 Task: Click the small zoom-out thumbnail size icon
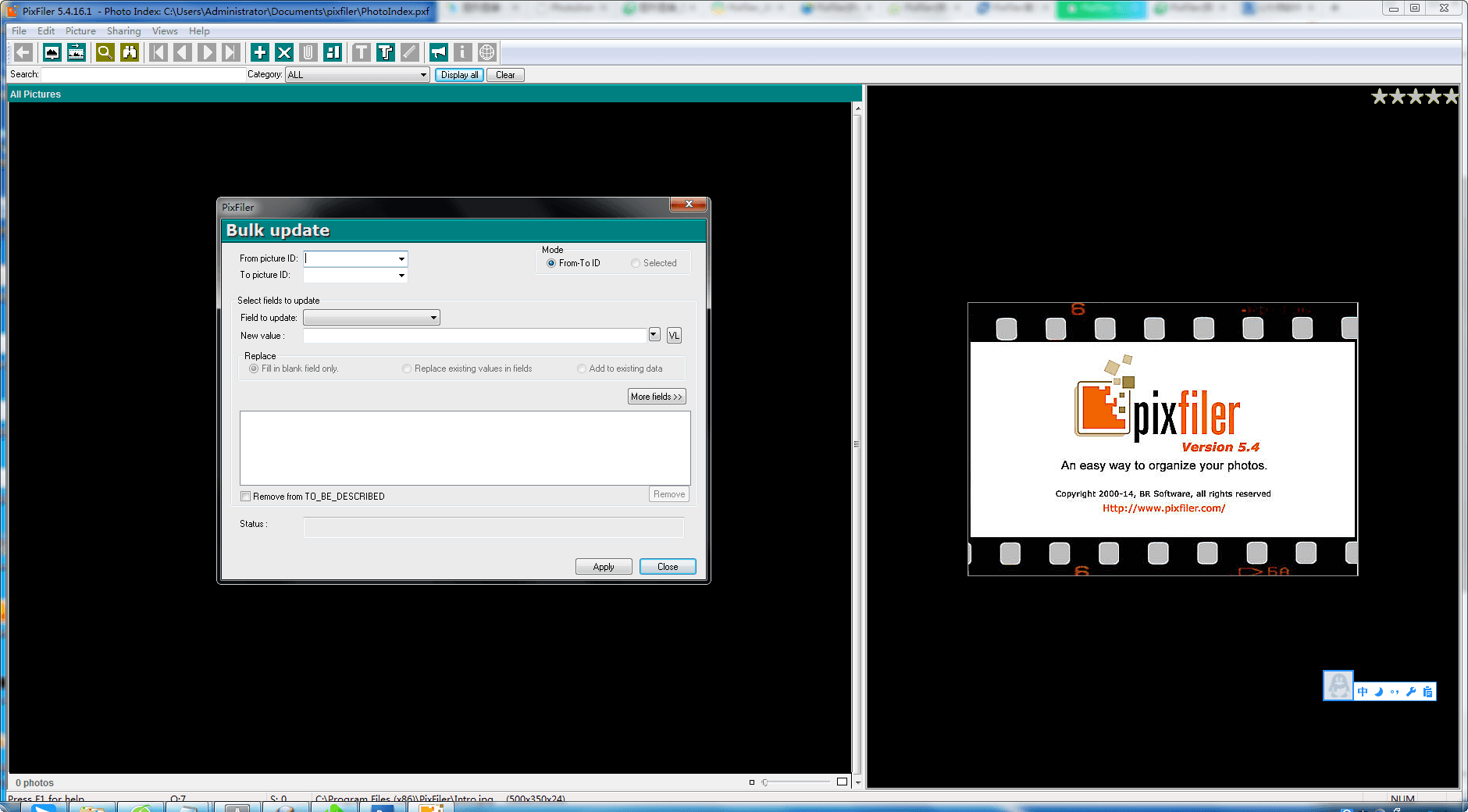(752, 782)
